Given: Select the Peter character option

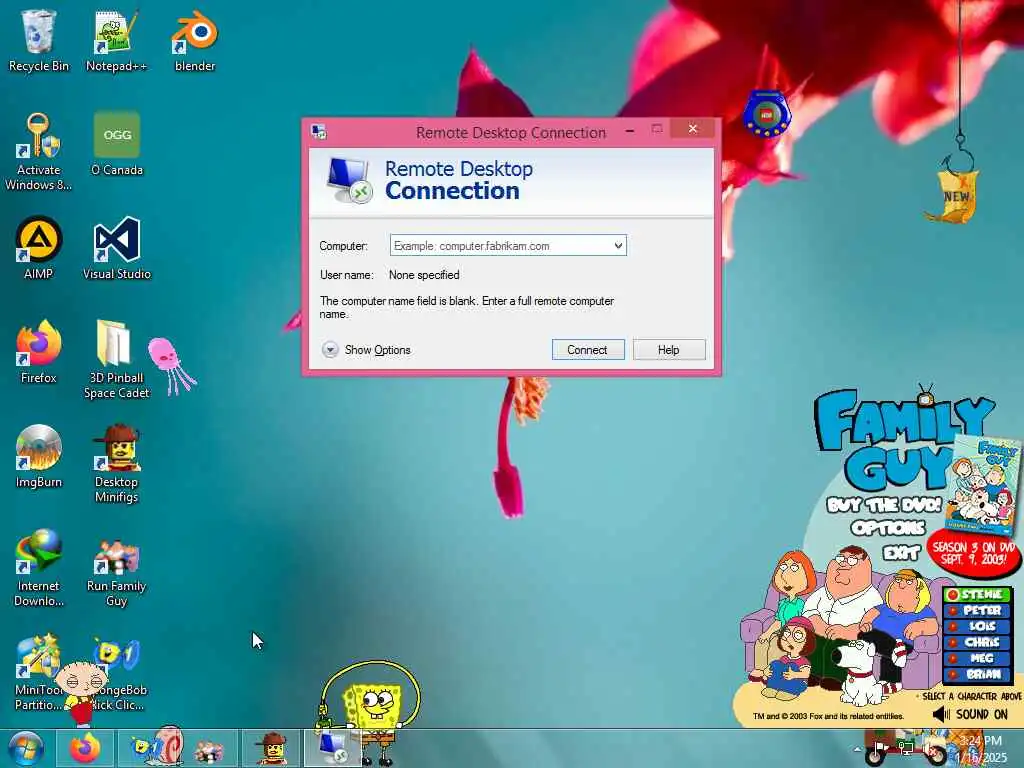Looking at the screenshot, I should point(977,610).
